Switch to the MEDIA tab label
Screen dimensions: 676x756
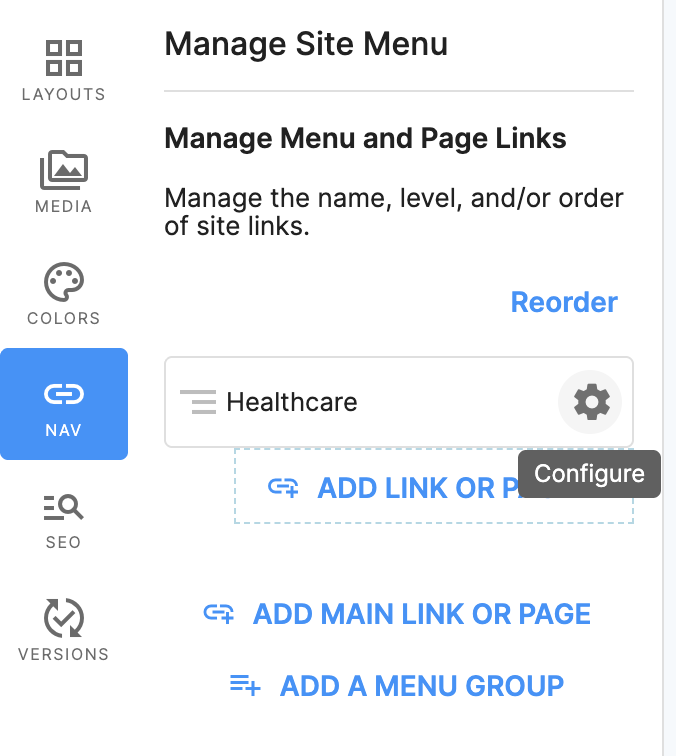click(x=64, y=206)
